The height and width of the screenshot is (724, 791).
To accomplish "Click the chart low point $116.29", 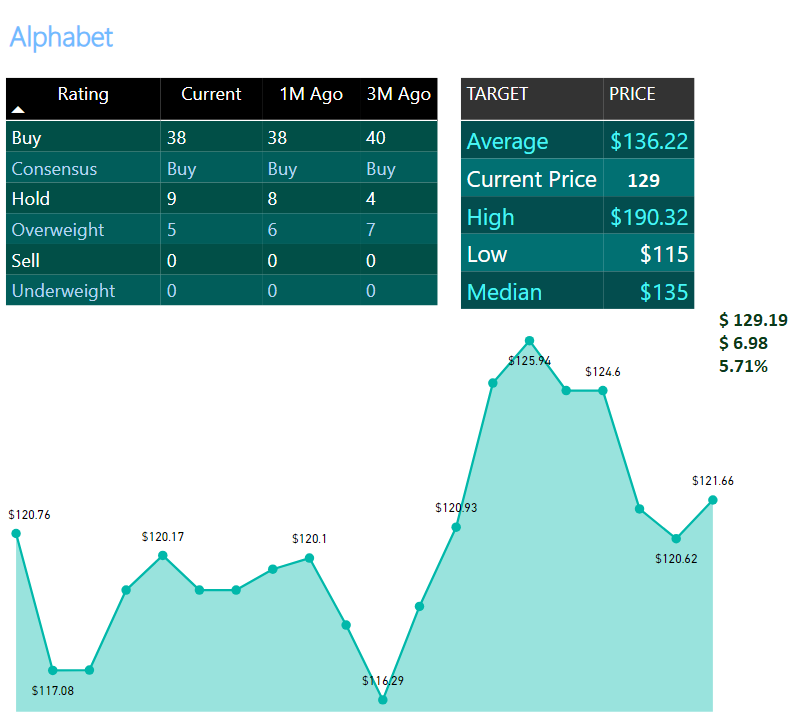I will pos(382,700).
